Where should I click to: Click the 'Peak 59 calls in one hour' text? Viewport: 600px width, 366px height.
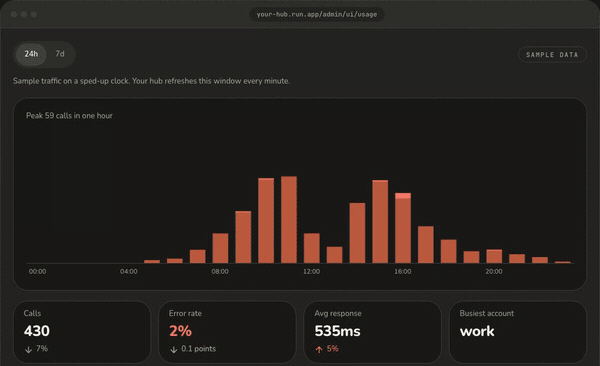tap(69, 116)
